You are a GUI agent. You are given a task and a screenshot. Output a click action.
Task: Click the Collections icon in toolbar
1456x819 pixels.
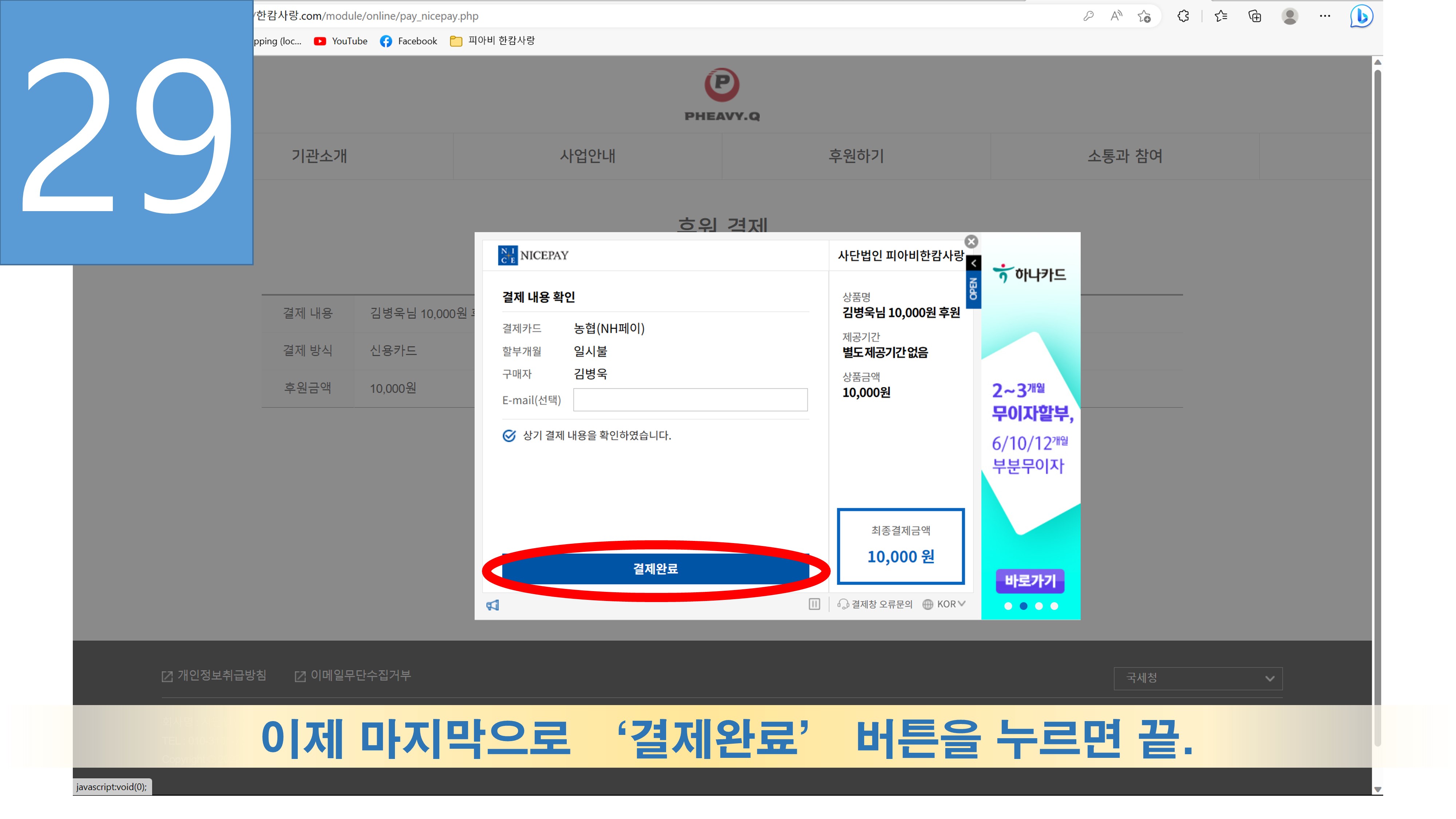coord(1255,16)
